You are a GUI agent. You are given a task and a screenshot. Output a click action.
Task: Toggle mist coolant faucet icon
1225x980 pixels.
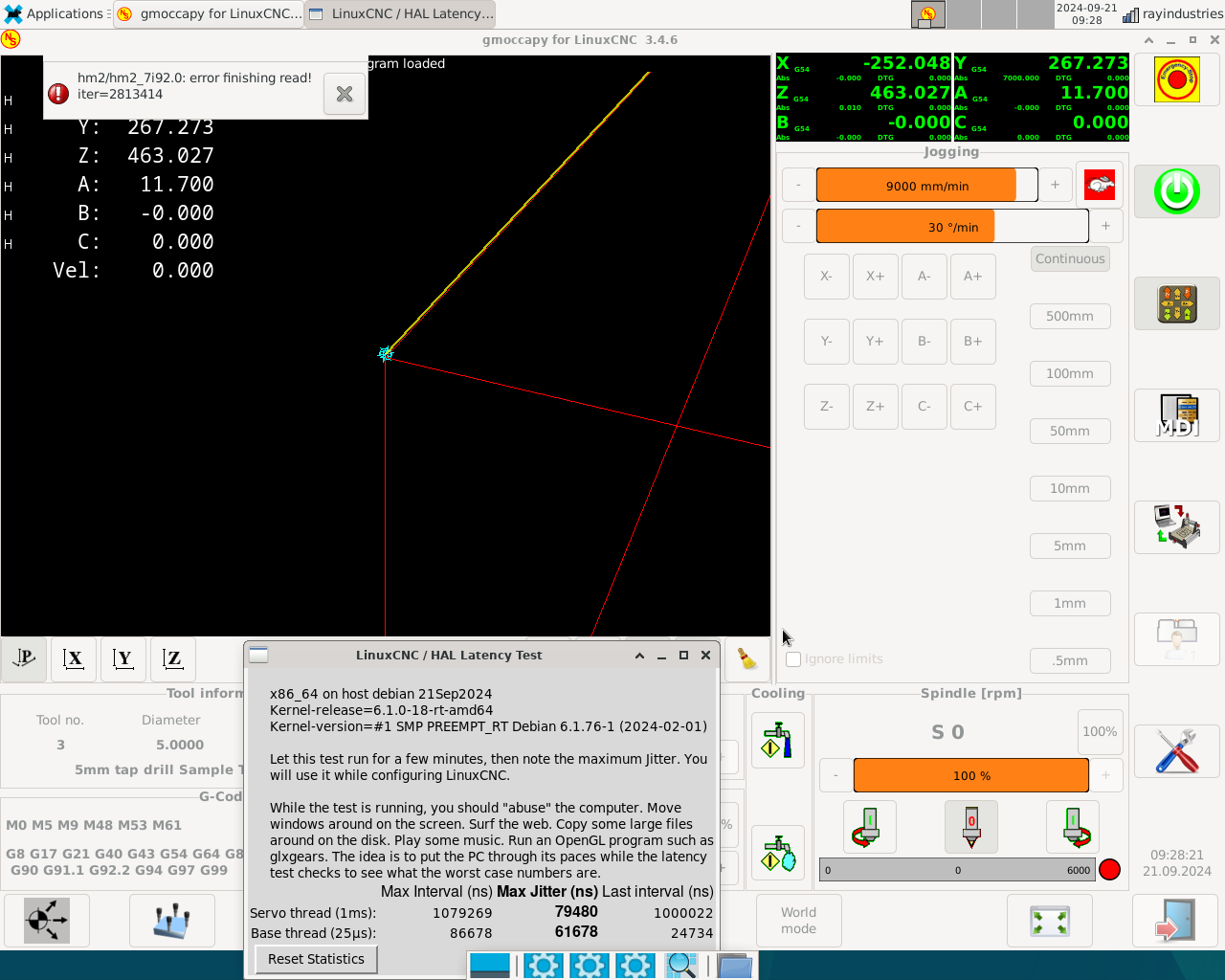tap(777, 853)
